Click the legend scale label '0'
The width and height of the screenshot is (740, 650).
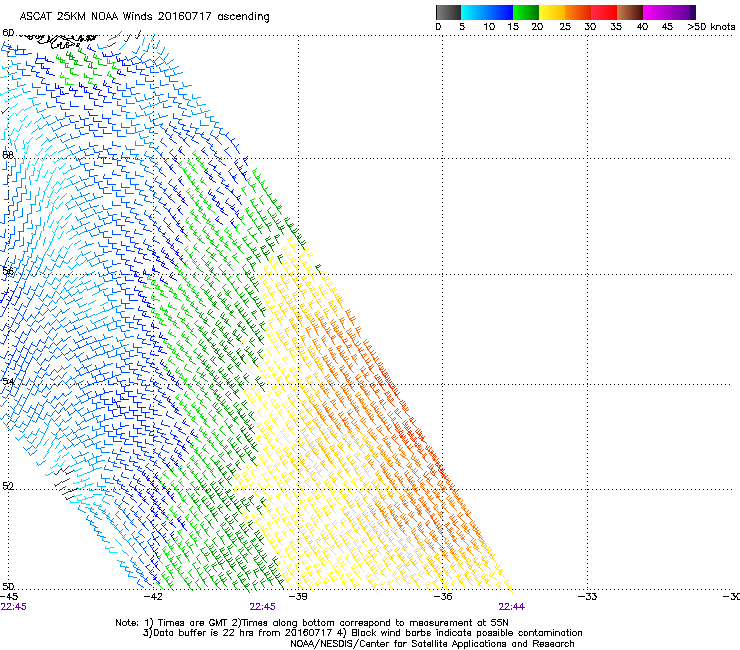point(438,27)
